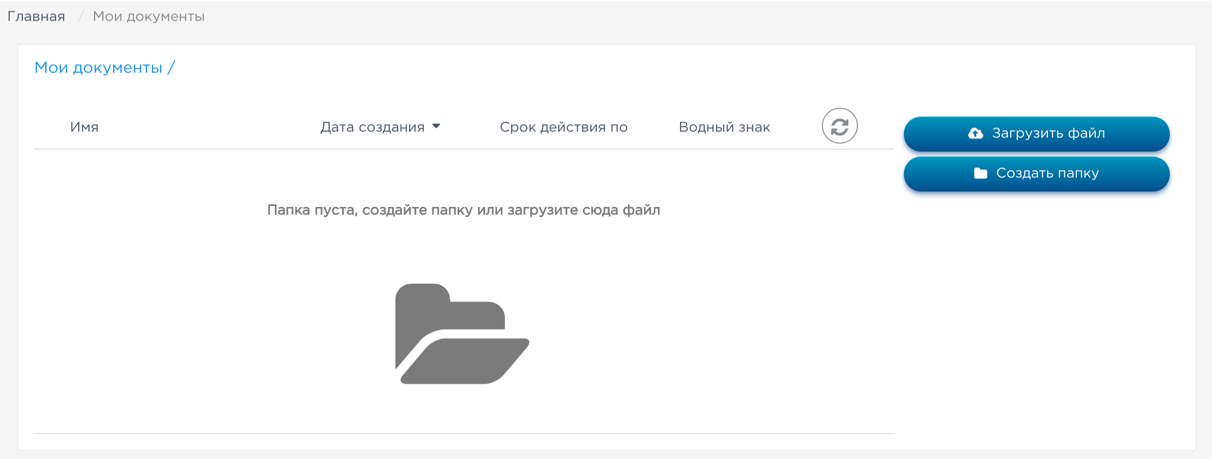Click the empty folder message text
The image size is (1212, 459).
click(x=463, y=210)
